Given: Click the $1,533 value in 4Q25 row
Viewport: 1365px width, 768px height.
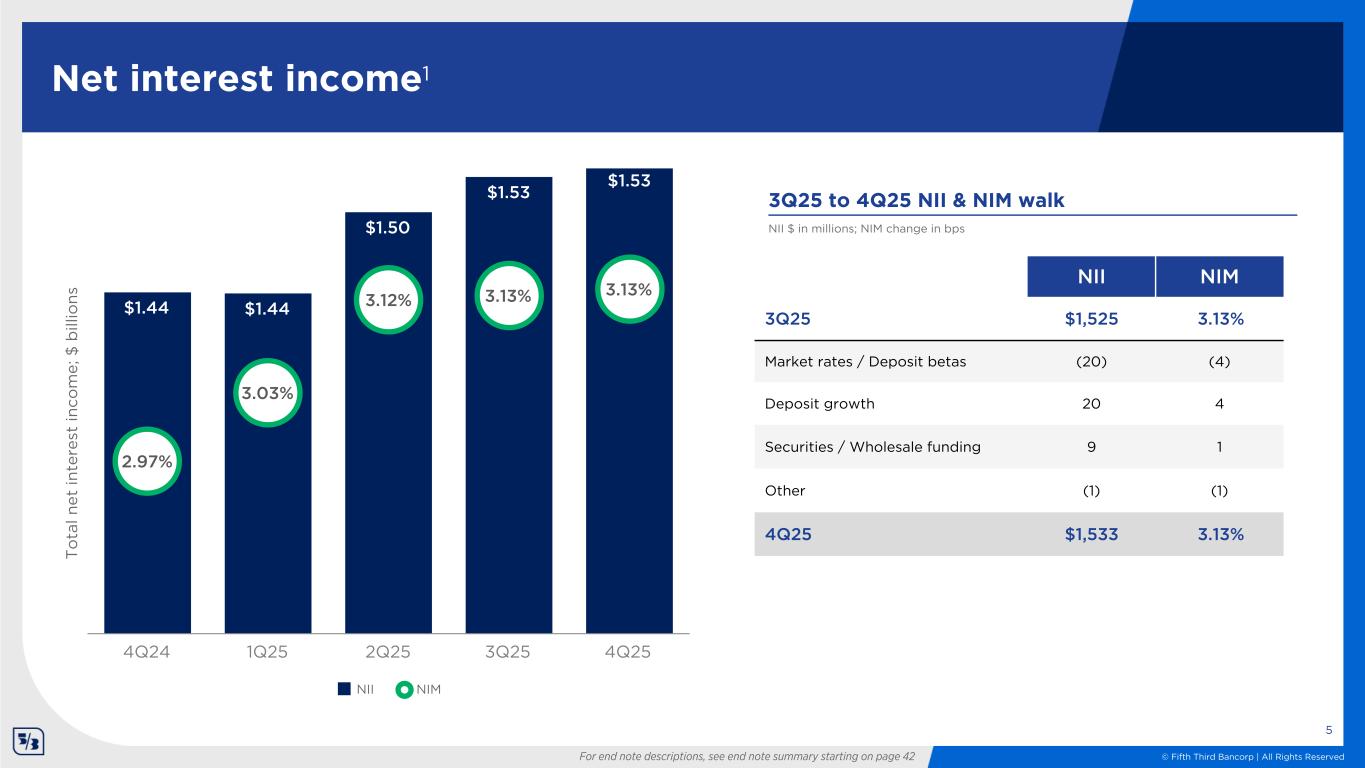Looking at the screenshot, I should coord(1091,534).
